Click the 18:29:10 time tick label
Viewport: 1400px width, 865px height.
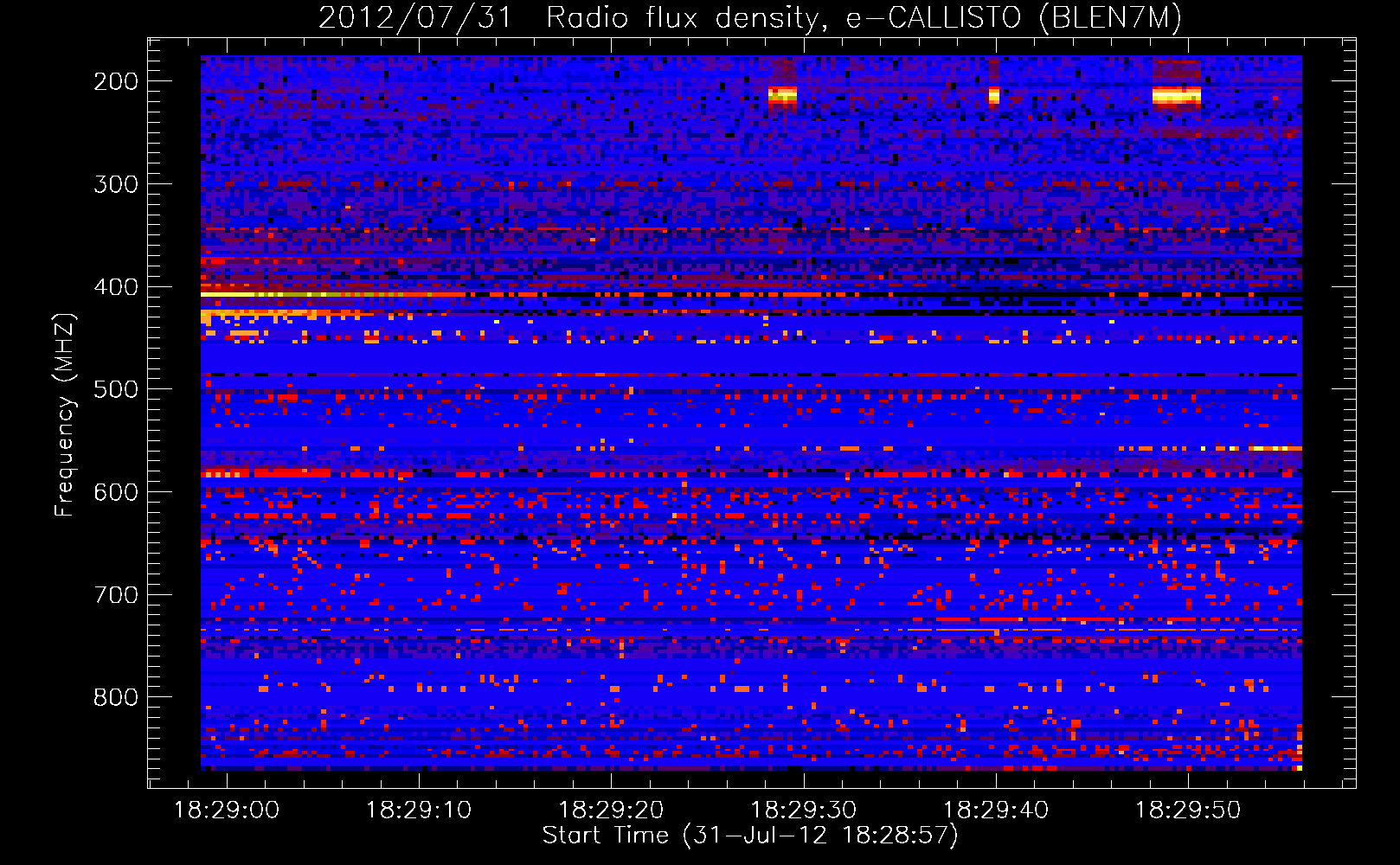tap(419, 811)
